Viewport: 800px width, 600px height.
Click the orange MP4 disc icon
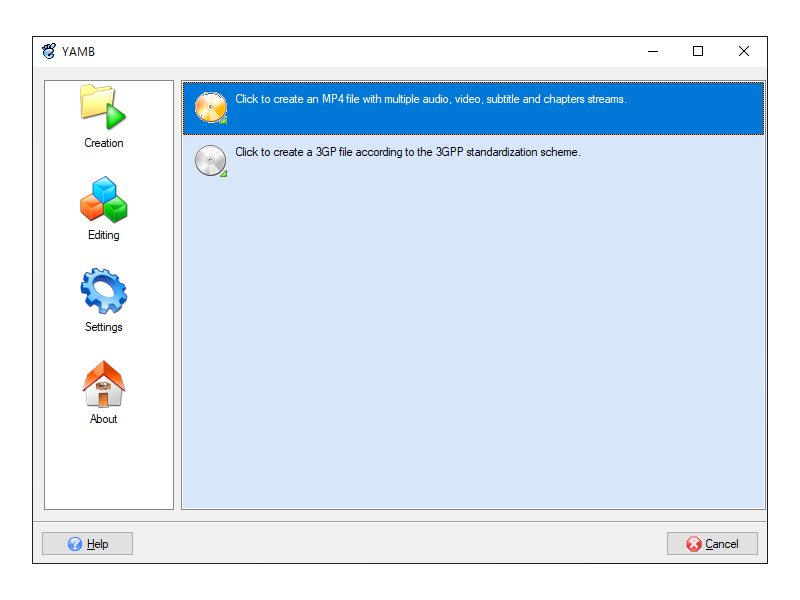pos(211,108)
